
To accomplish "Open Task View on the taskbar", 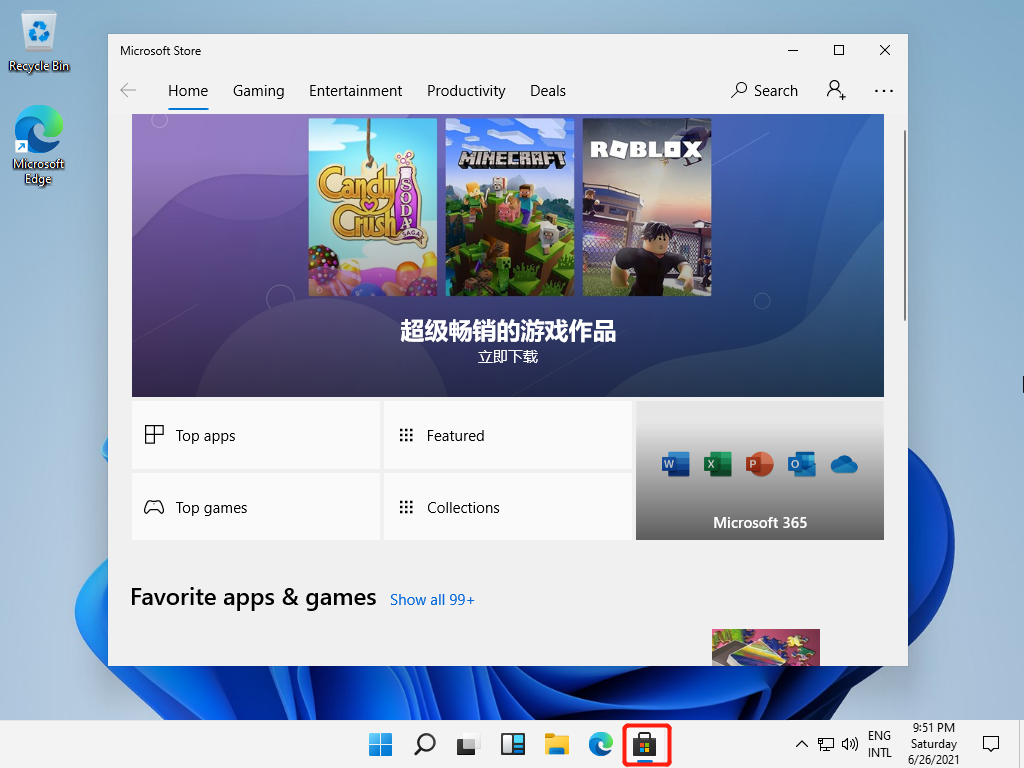I will (468, 744).
